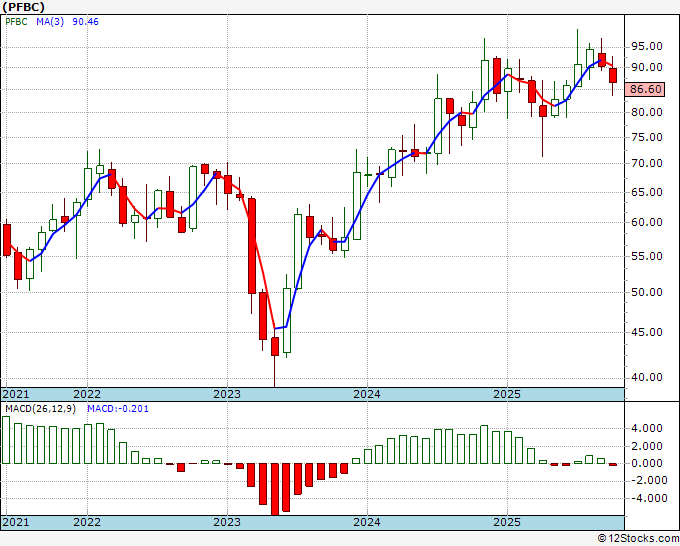Select the PFBC legend label
Screen dimensions: 680x546
click(x=16, y=22)
